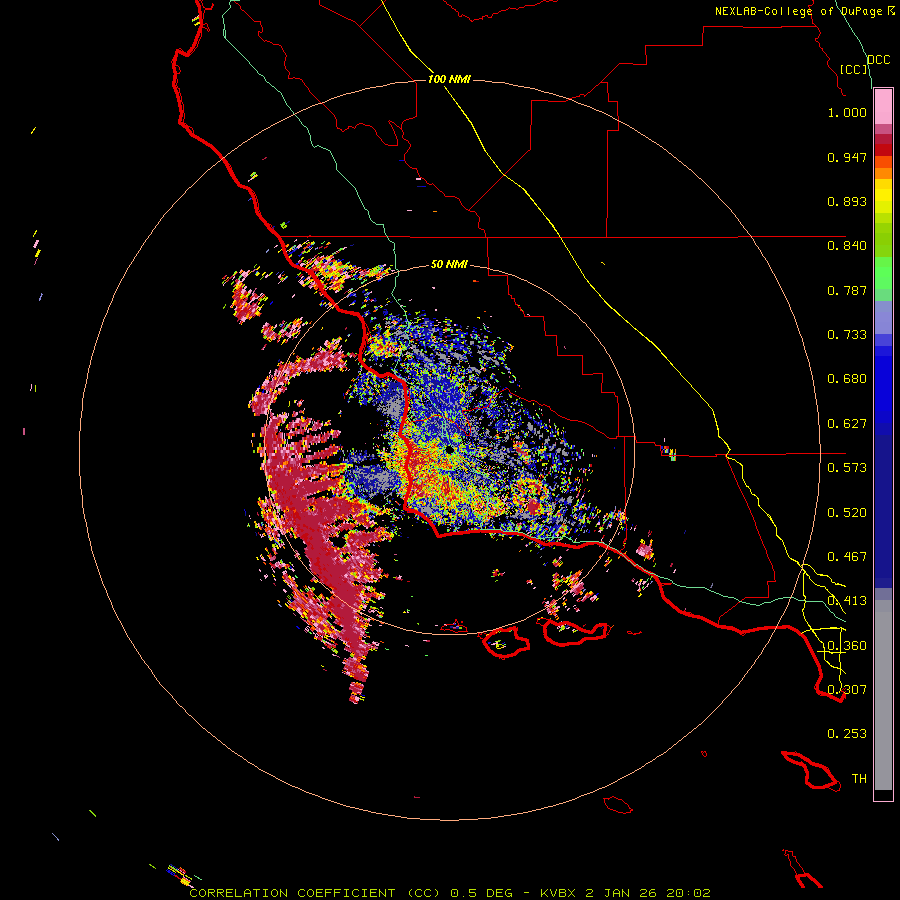This screenshot has width=900, height=900.
Task: Click the radar site center black dot
Action: pyautogui.click(x=449, y=451)
